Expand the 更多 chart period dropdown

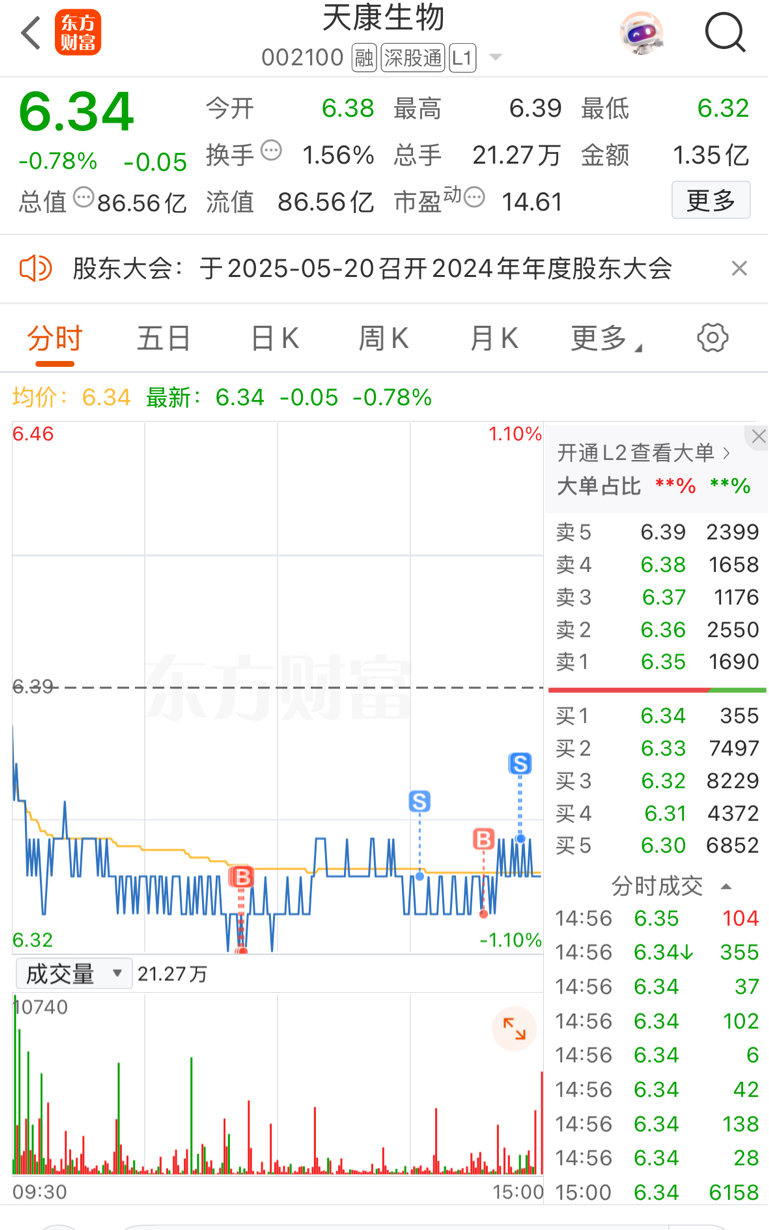coord(607,339)
